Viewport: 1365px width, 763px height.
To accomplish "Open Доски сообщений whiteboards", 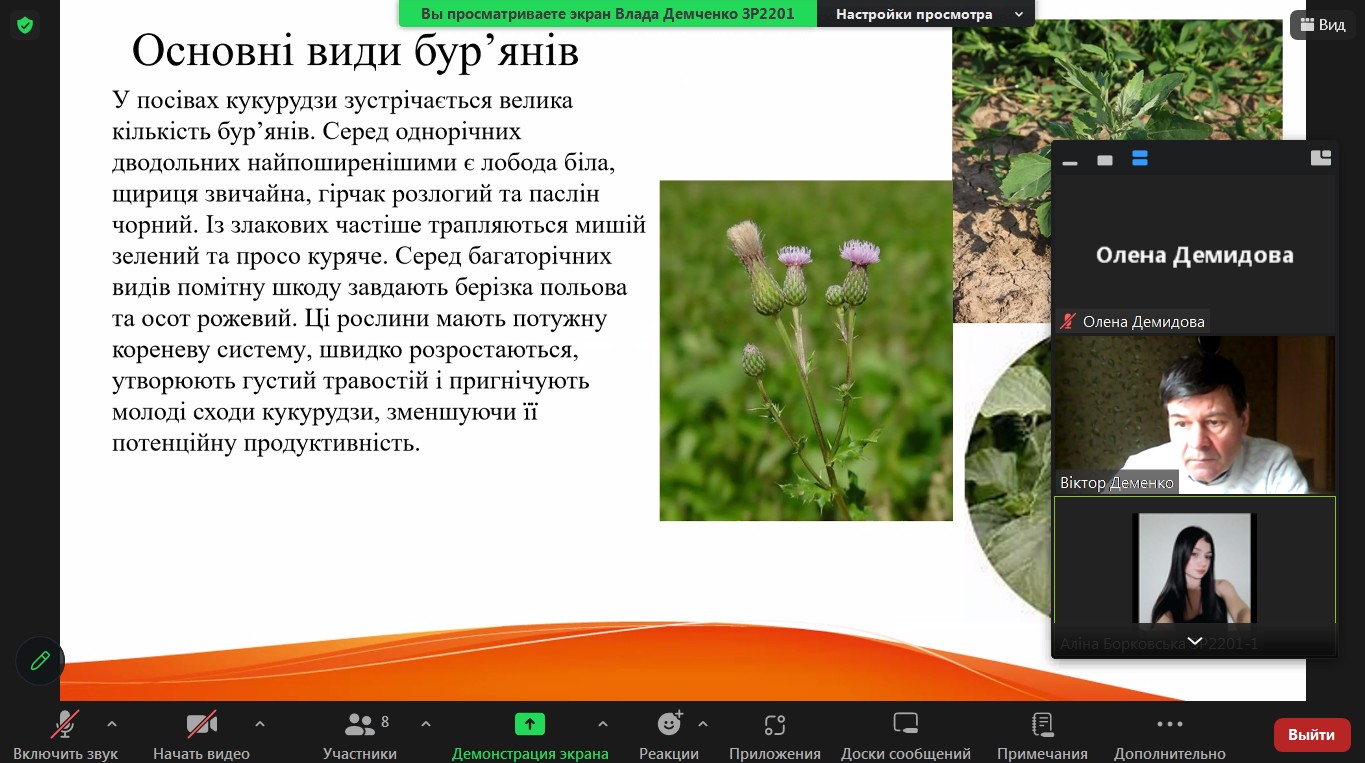I will click(905, 735).
